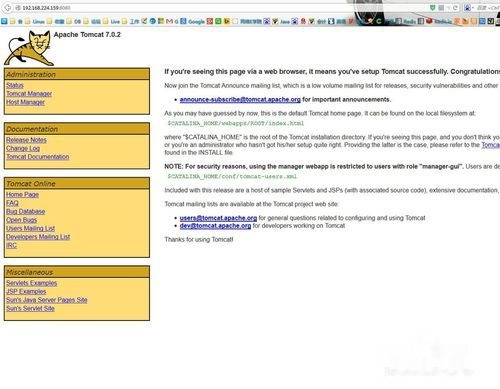Open Sun's Servlet Site link
The width and height of the screenshot is (500, 389).
[x=30, y=308]
